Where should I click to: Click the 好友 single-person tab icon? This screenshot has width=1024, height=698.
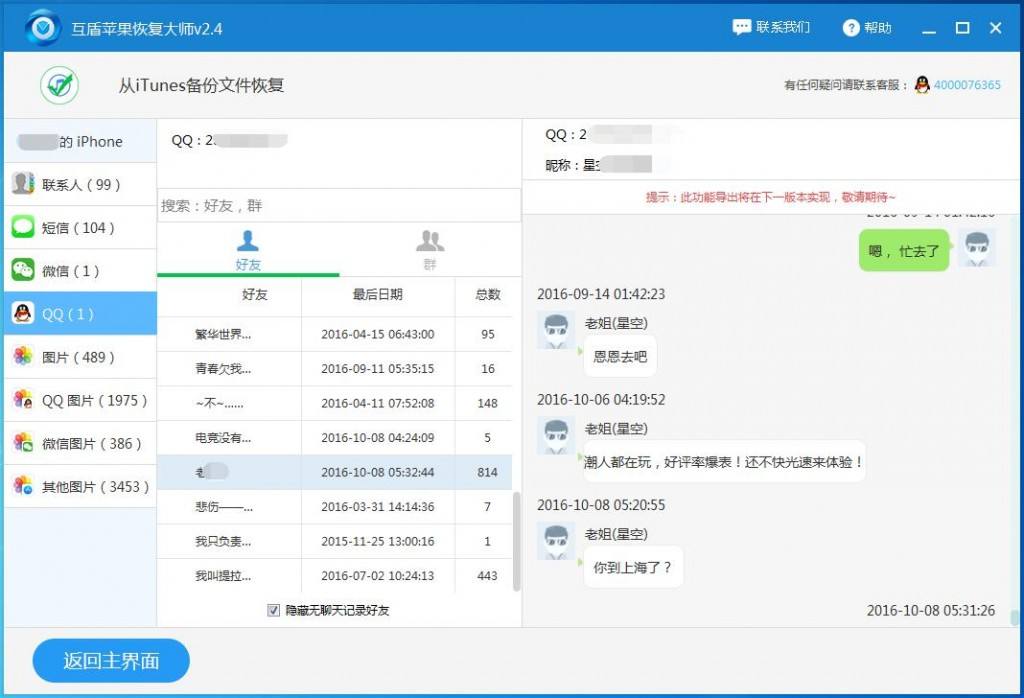[x=248, y=241]
